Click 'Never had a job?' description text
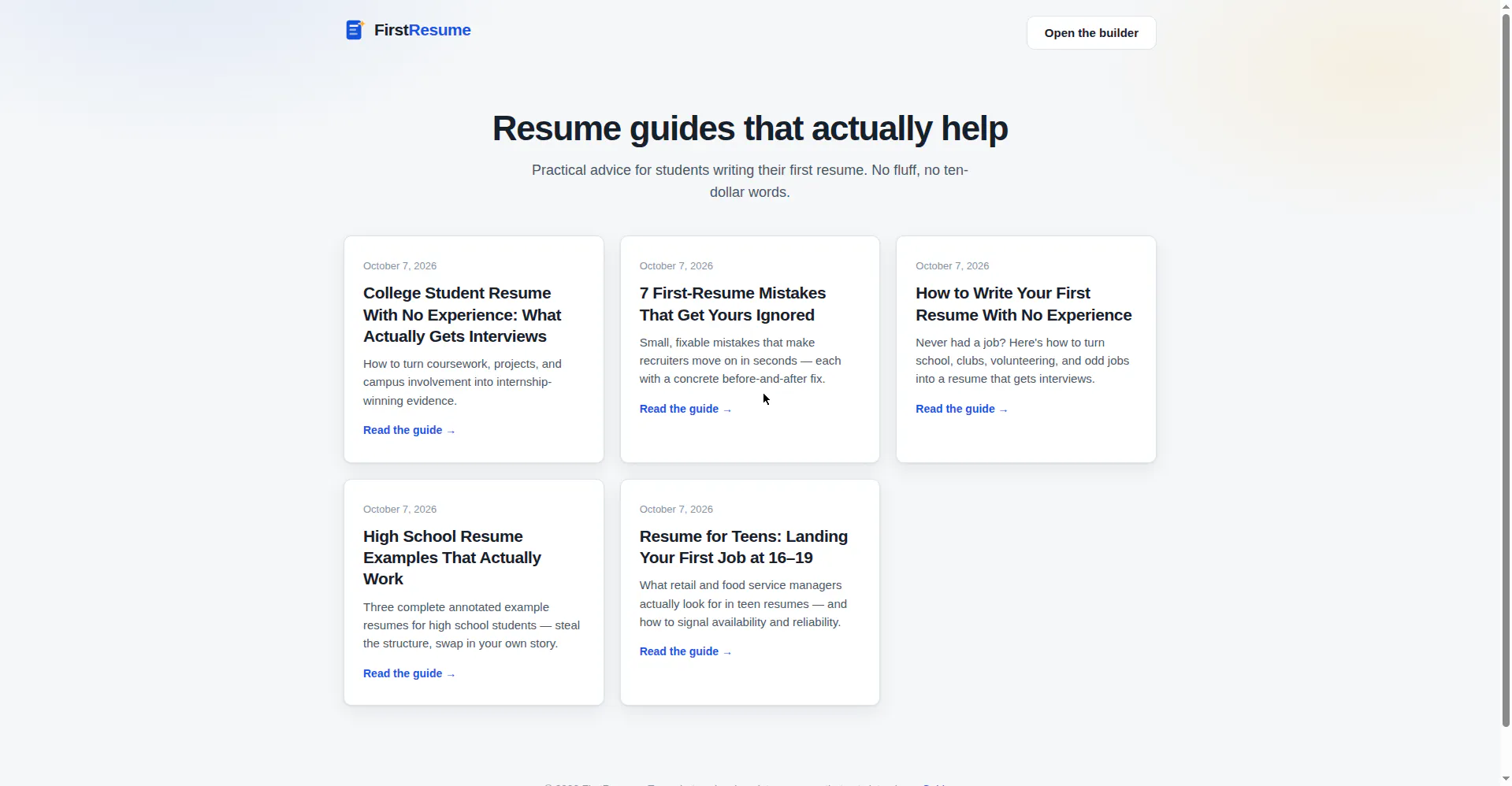The width and height of the screenshot is (1512, 786). point(1023,361)
